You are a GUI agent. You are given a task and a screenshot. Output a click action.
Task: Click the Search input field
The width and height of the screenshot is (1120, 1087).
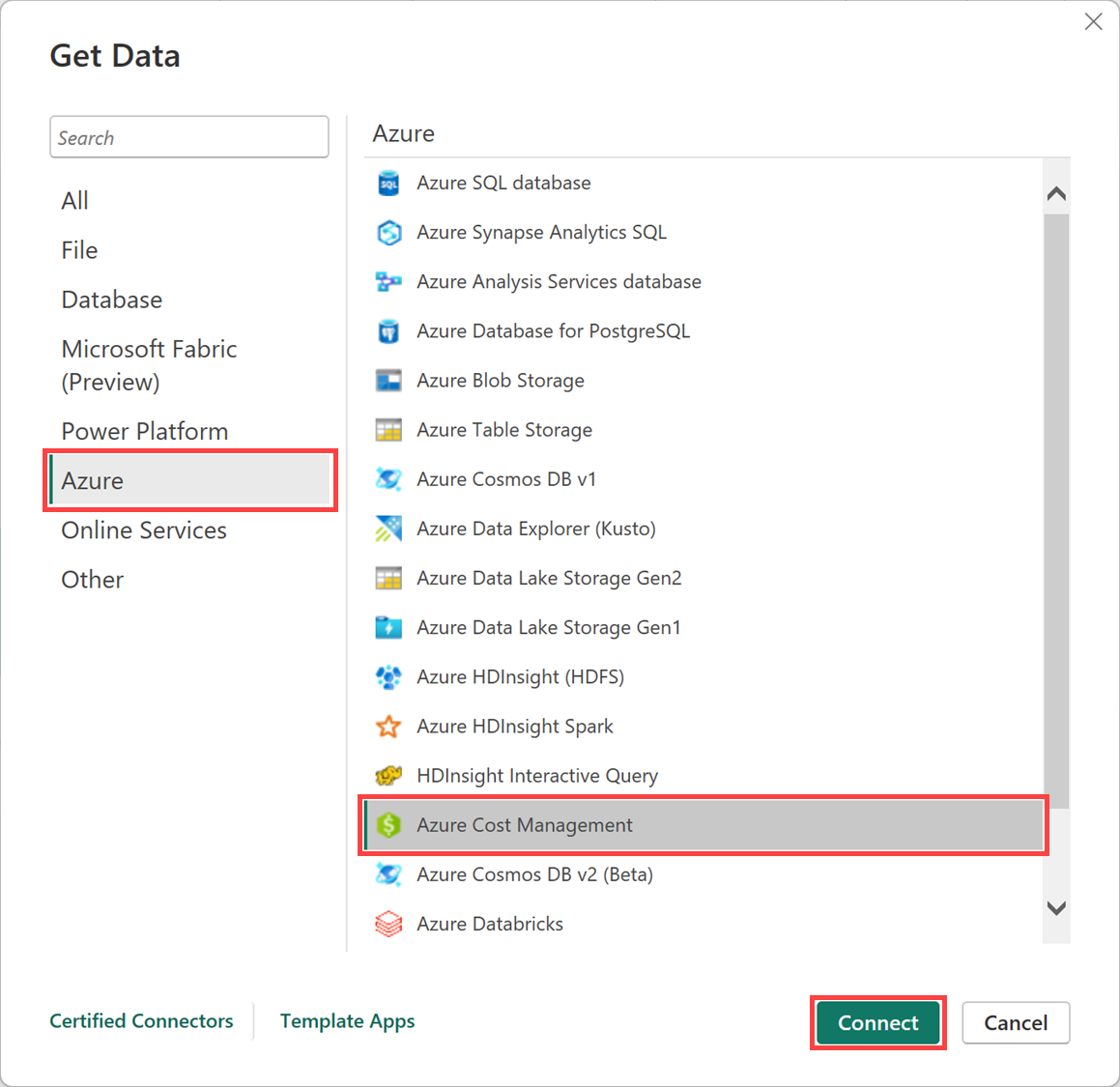[189, 137]
